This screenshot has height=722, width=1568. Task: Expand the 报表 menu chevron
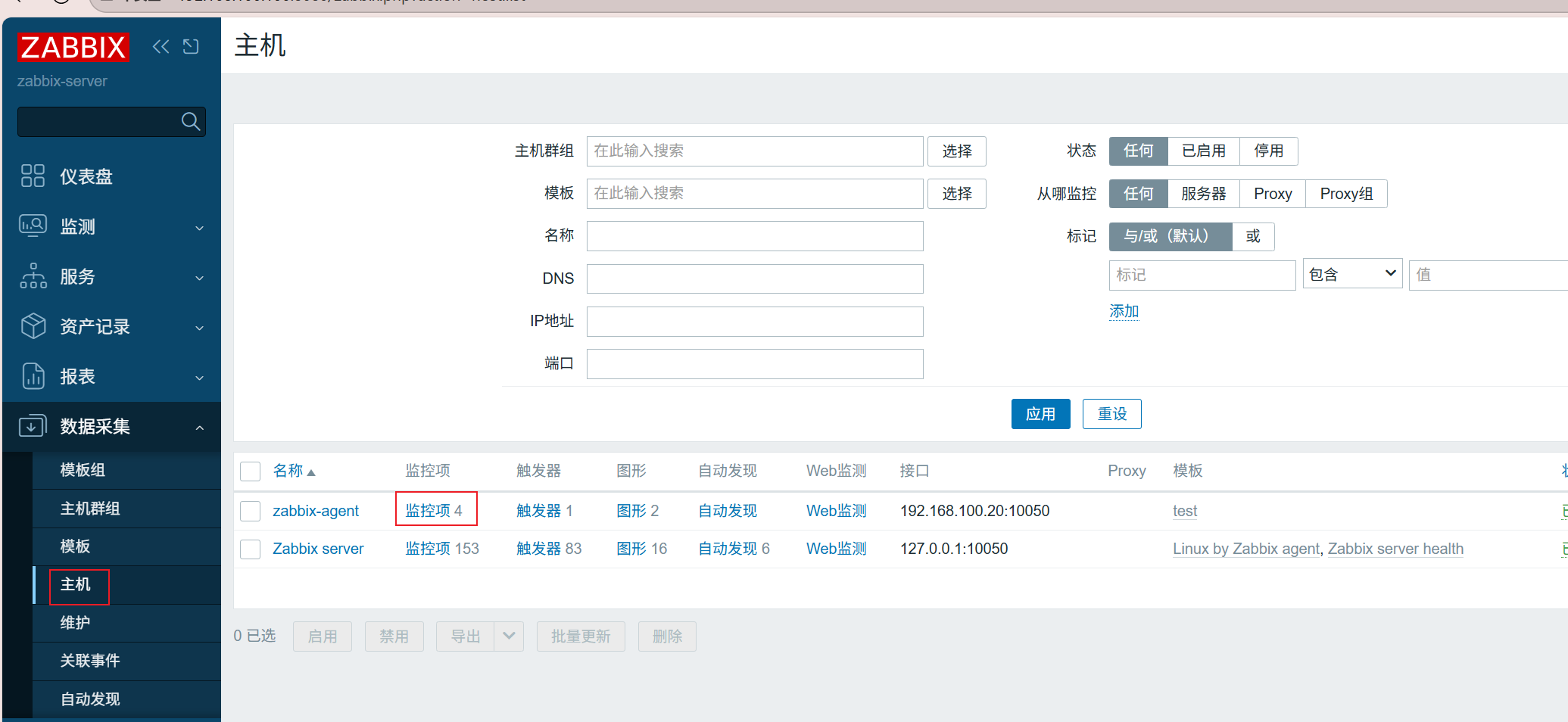click(200, 377)
